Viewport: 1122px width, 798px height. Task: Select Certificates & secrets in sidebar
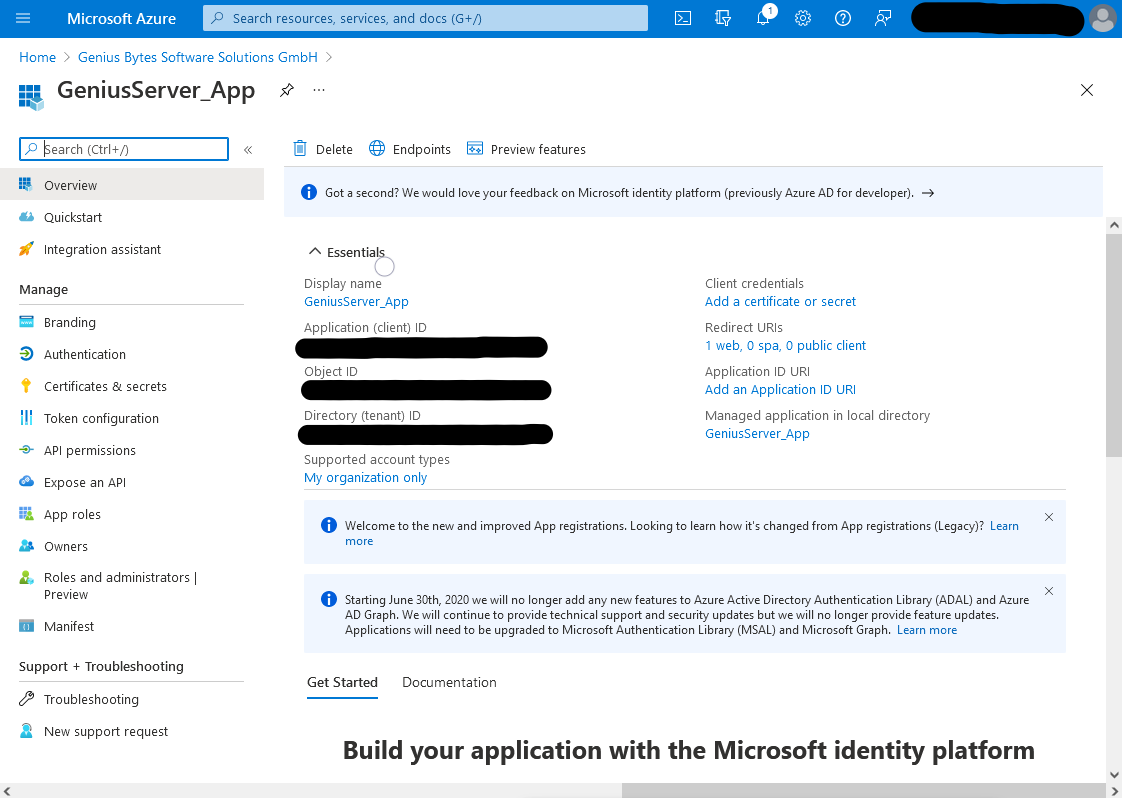tap(105, 386)
